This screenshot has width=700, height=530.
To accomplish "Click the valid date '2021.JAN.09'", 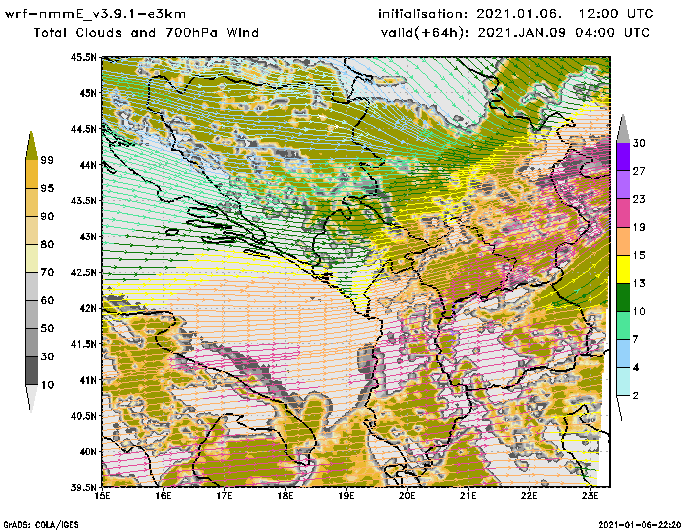I will click(521, 33).
